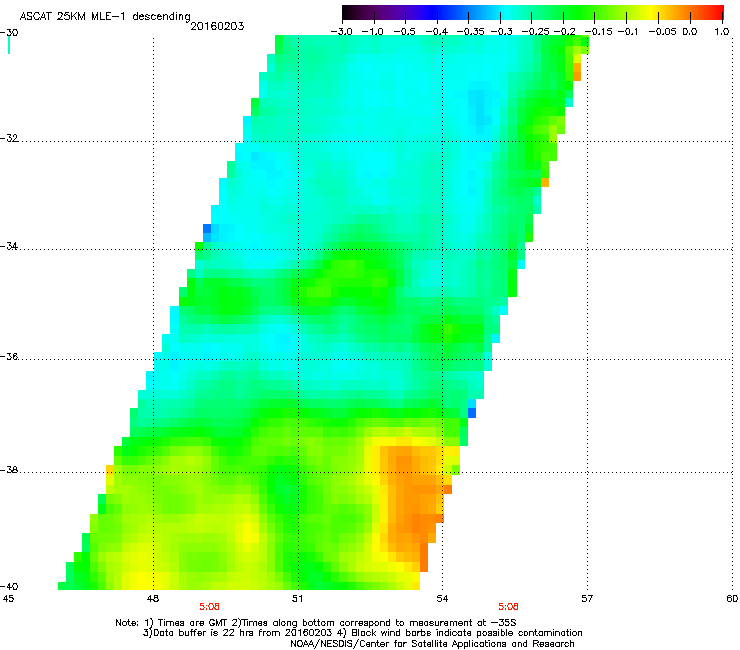Click the 'Times are GMT' note line
This screenshot has width=740, height=650.
pos(316,623)
